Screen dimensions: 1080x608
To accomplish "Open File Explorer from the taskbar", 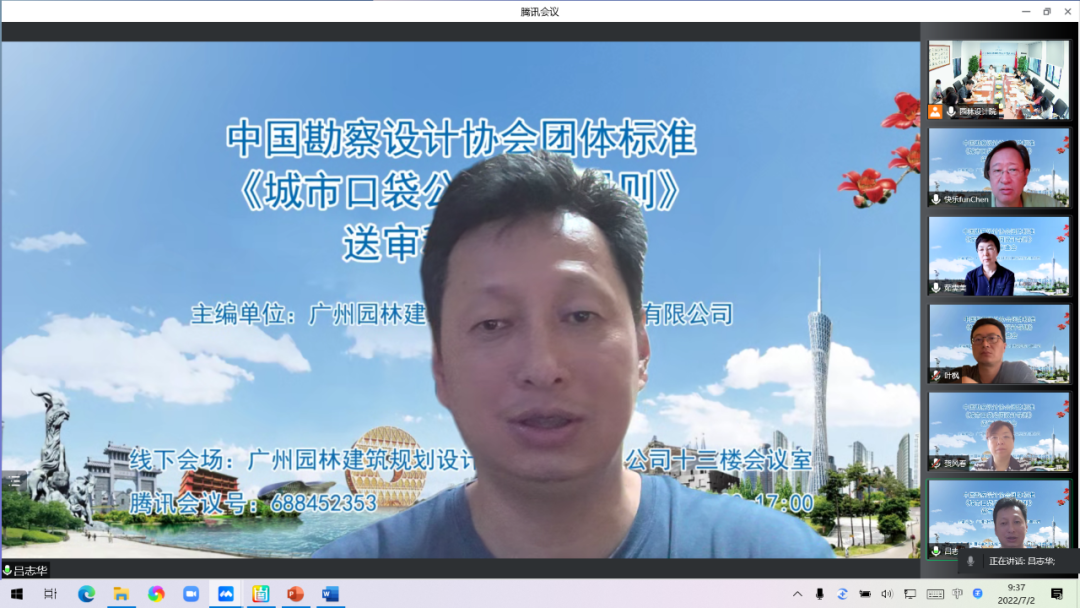I will 121,594.
